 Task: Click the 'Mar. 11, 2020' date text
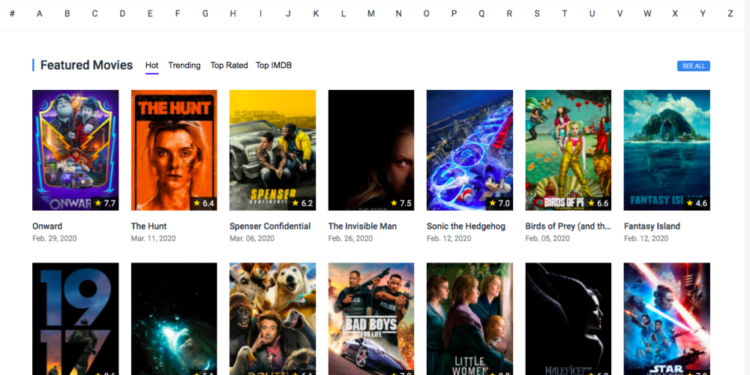tap(154, 238)
